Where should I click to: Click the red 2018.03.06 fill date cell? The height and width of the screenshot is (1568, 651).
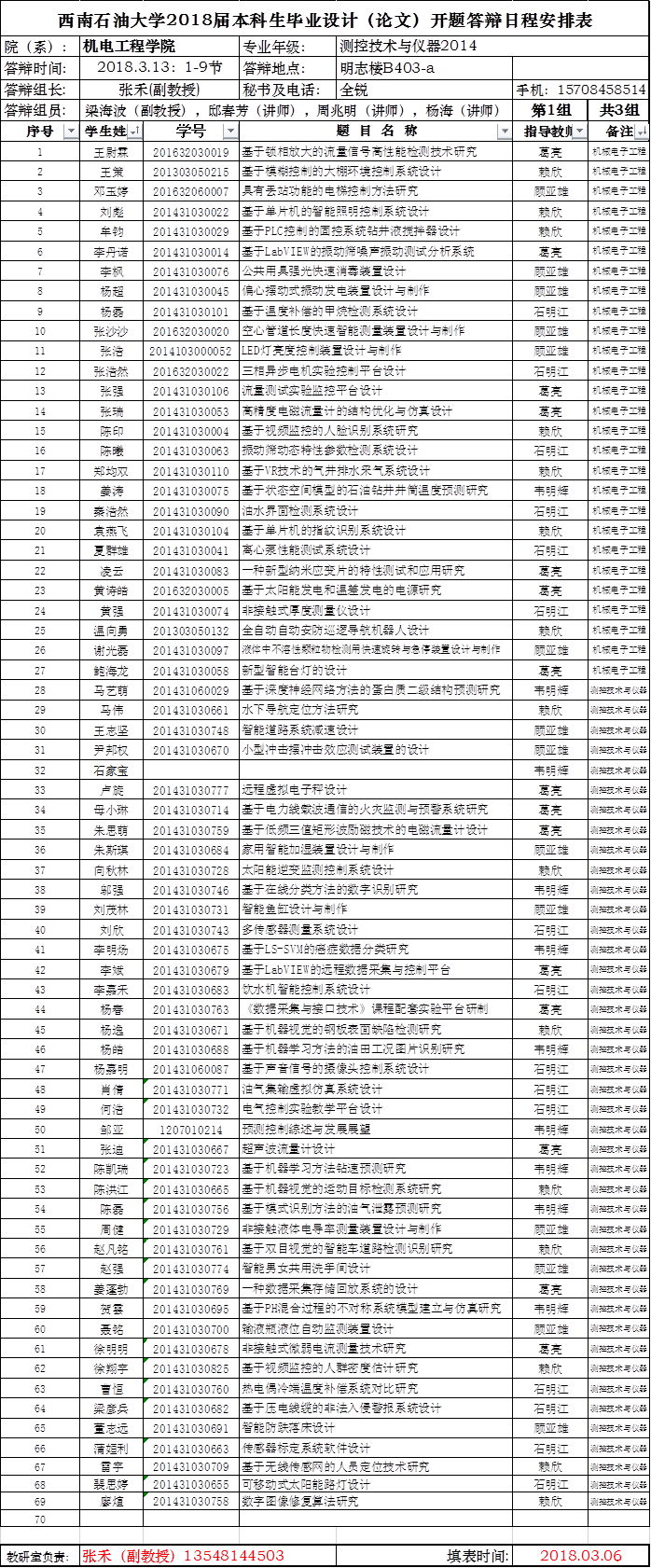click(581, 1555)
